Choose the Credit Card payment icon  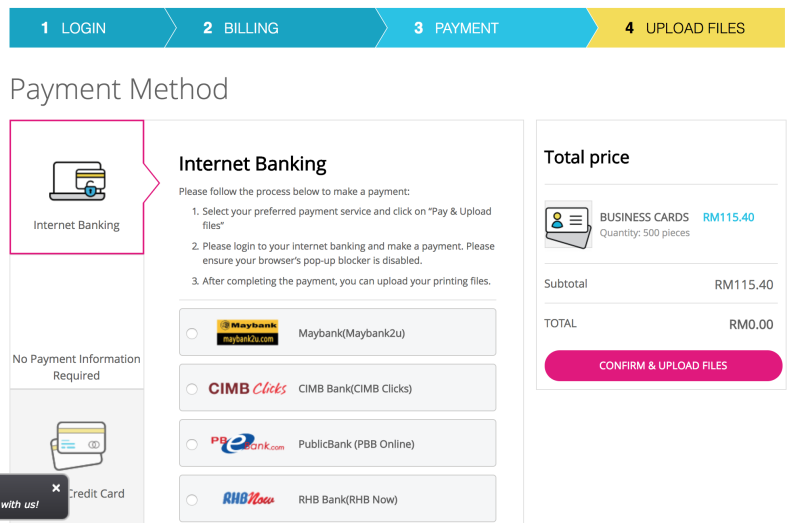(x=78, y=445)
